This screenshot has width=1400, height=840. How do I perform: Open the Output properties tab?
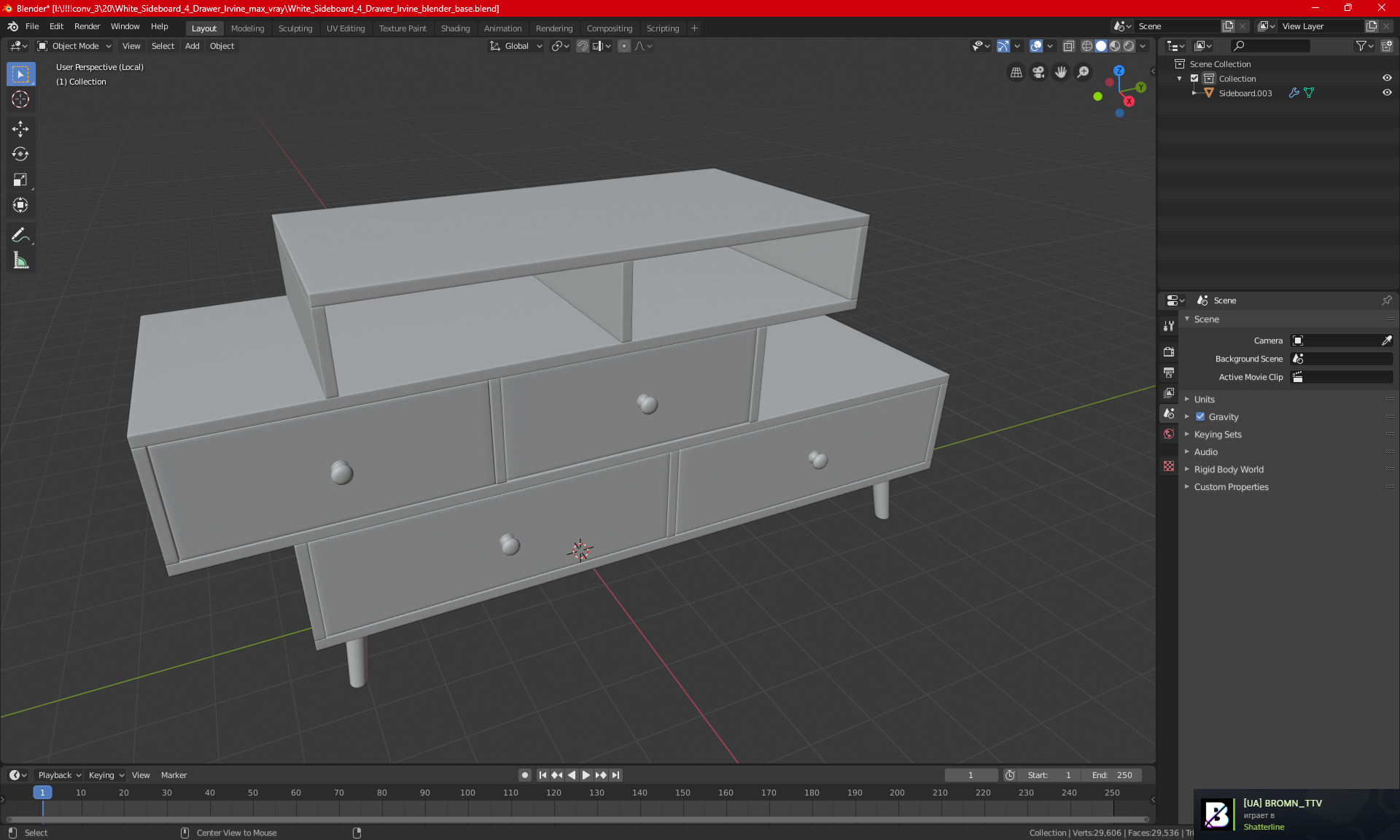1169,373
